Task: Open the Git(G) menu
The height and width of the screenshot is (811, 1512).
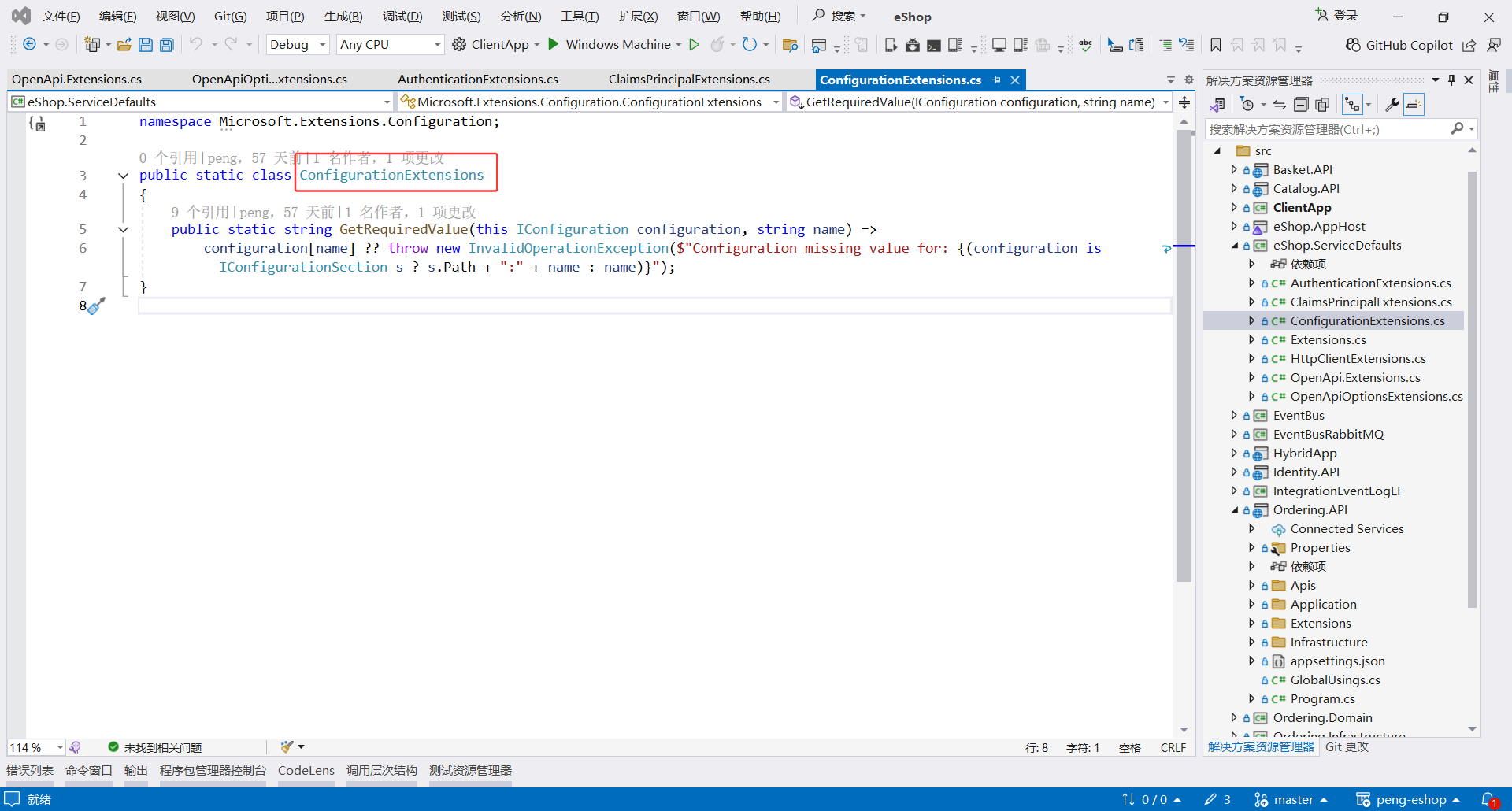Action: coord(230,16)
